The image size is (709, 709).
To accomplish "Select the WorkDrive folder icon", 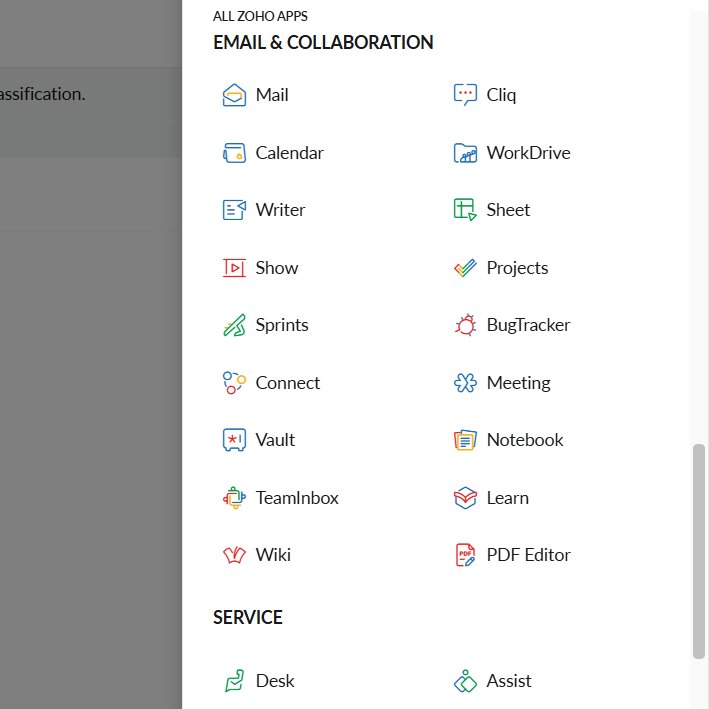I will point(465,153).
